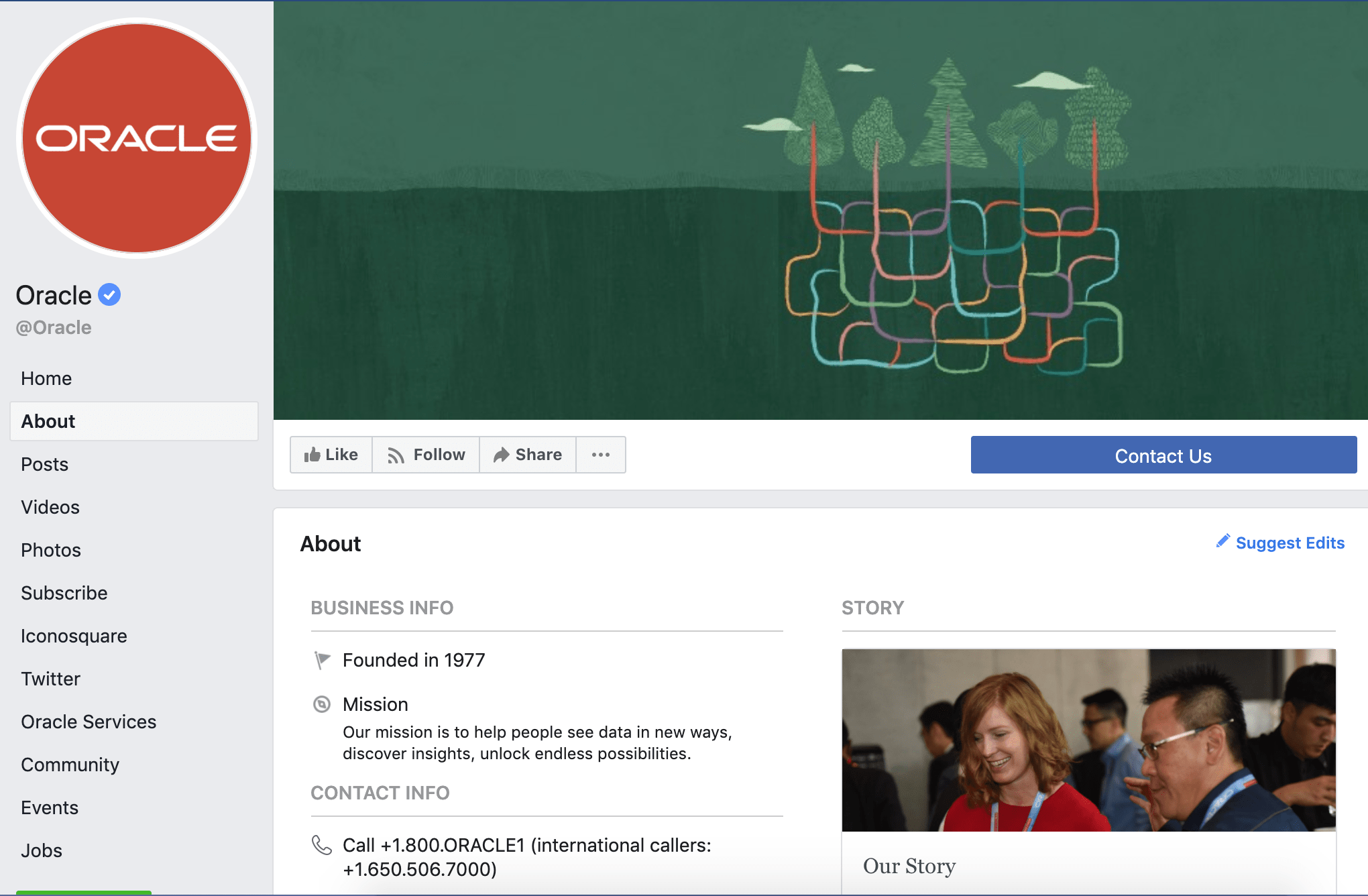Click the Mission target icon

pyautogui.click(x=322, y=704)
